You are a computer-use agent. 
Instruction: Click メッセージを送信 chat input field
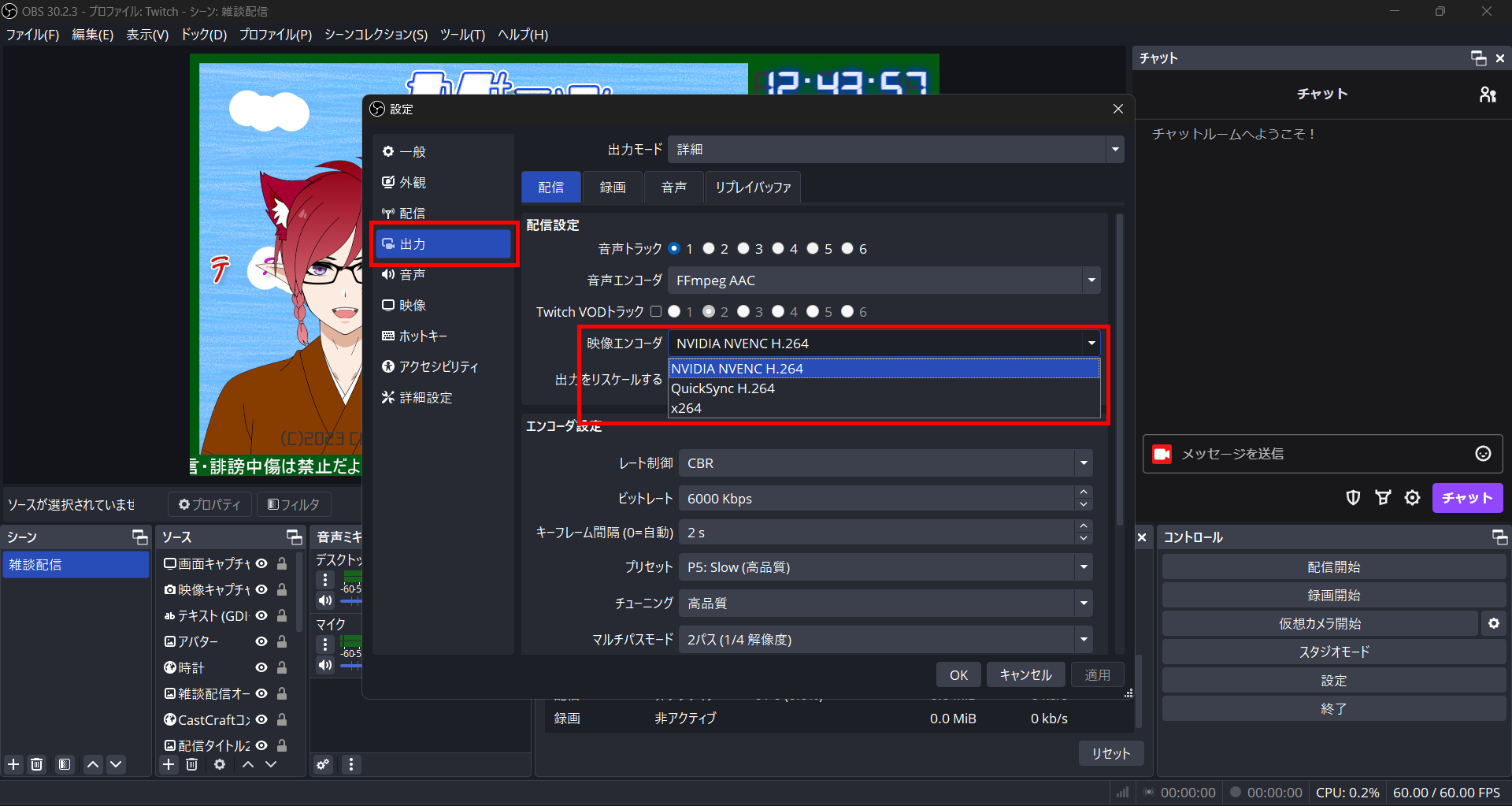[x=1323, y=454]
